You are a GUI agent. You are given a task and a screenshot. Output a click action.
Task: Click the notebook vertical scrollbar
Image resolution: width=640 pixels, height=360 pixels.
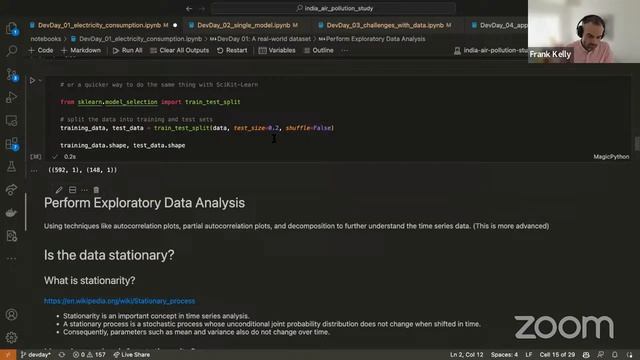tap(637, 144)
